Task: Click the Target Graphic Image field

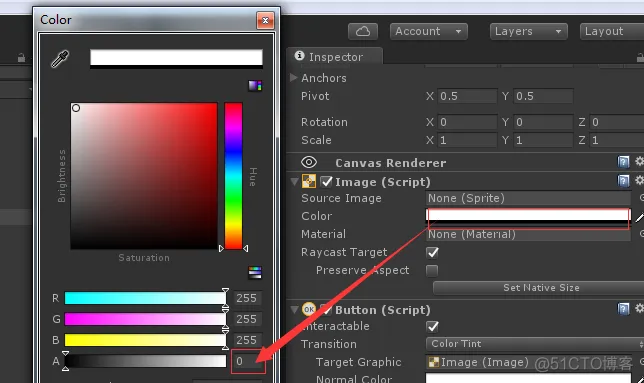Action: click(x=529, y=362)
